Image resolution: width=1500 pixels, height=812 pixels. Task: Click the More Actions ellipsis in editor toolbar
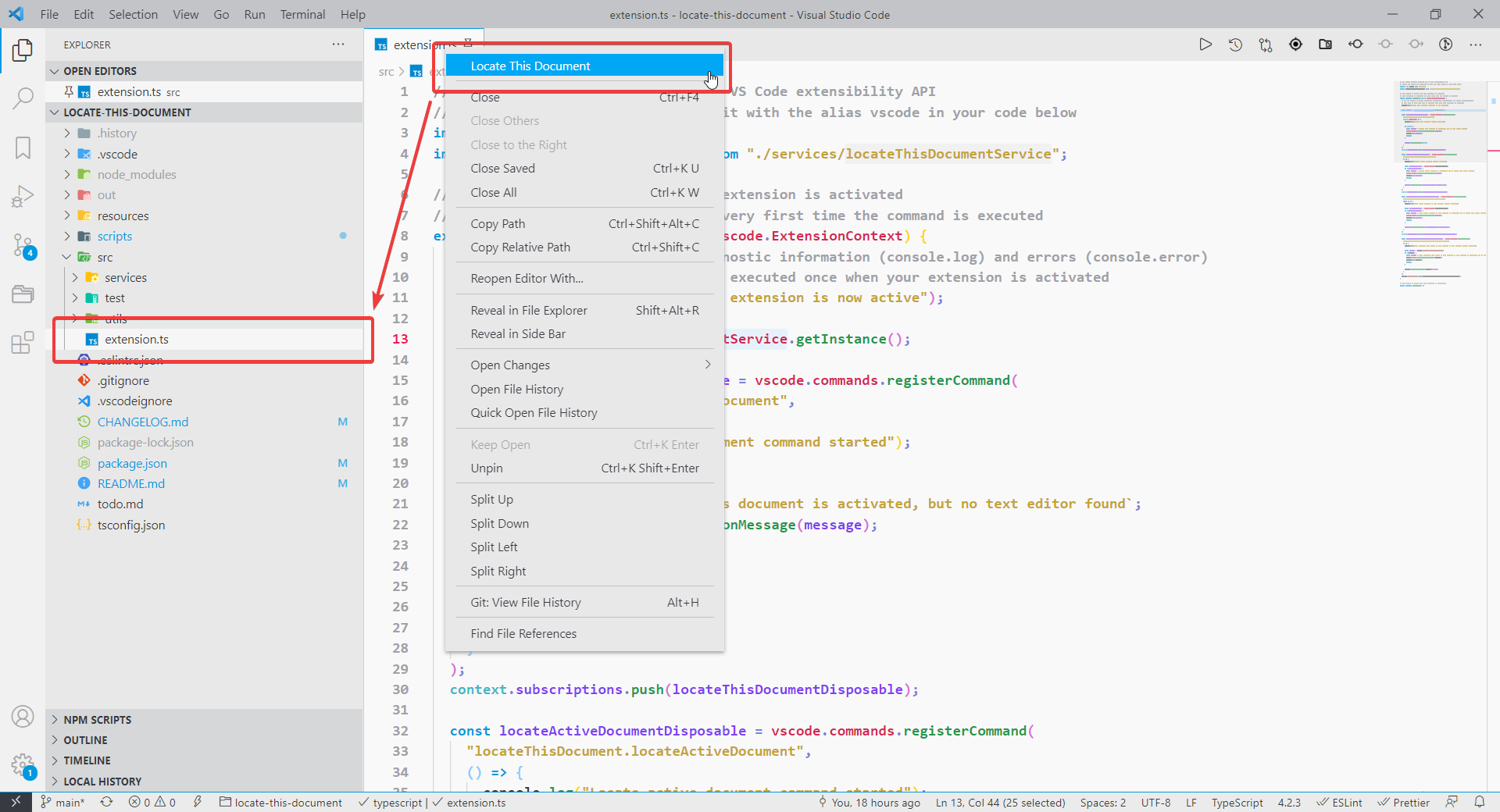[1475, 45]
